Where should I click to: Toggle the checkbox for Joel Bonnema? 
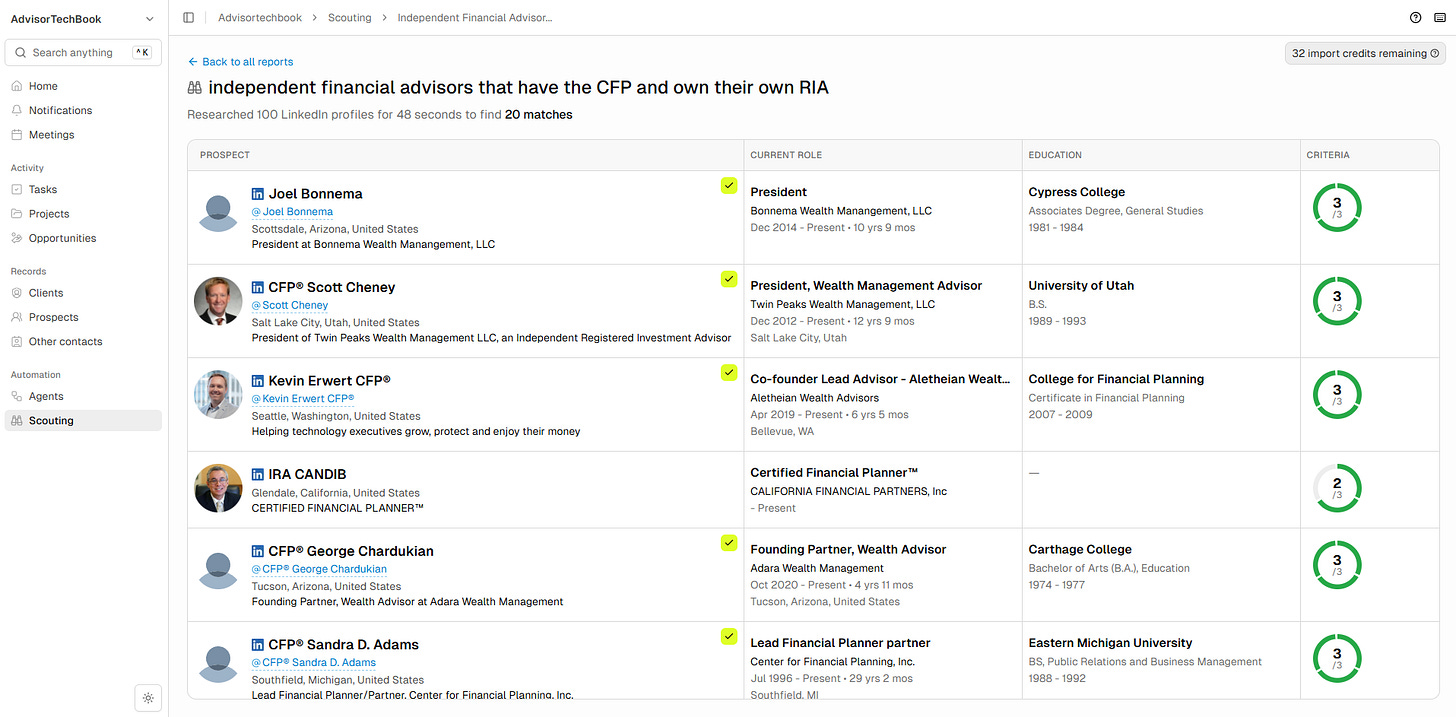point(729,186)
